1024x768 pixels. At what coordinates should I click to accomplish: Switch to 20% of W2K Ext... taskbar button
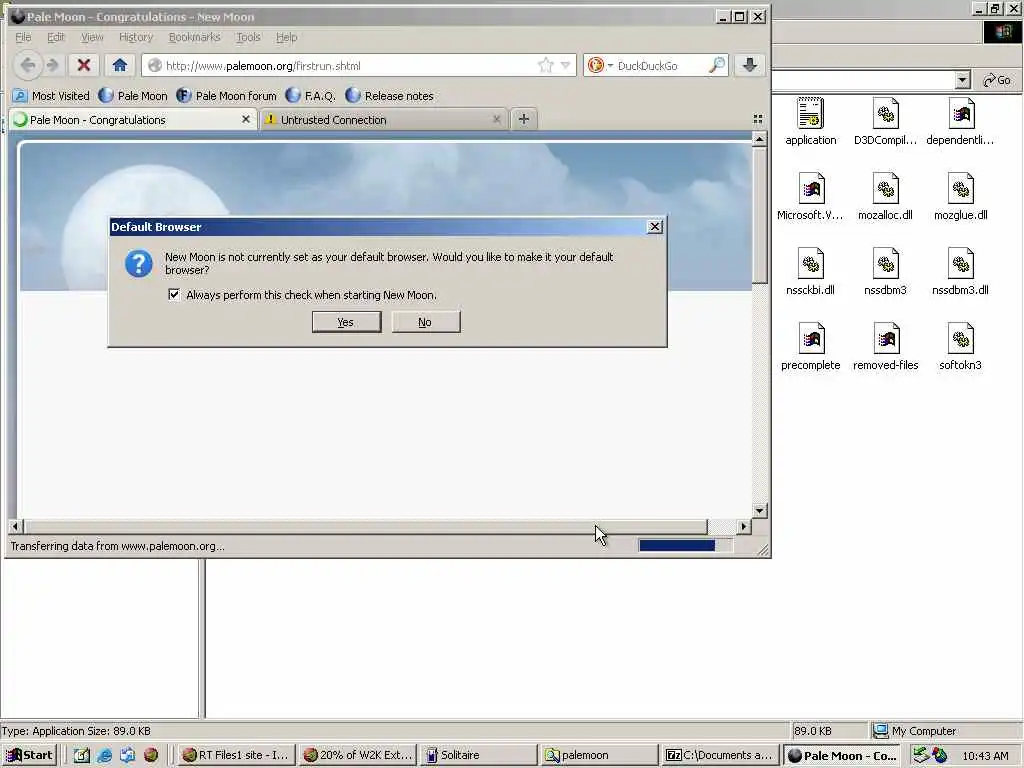coord(358,755)
